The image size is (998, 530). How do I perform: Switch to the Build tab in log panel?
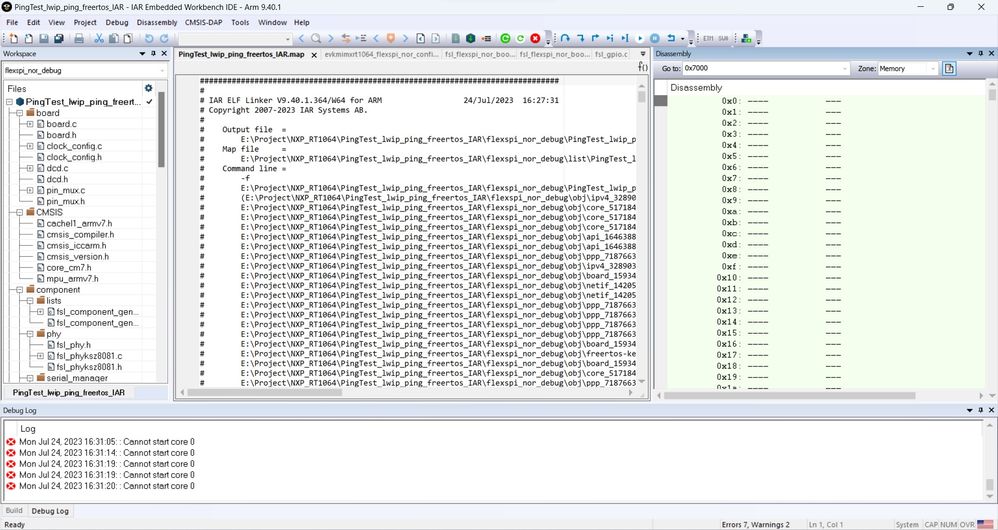coord(14,510)
